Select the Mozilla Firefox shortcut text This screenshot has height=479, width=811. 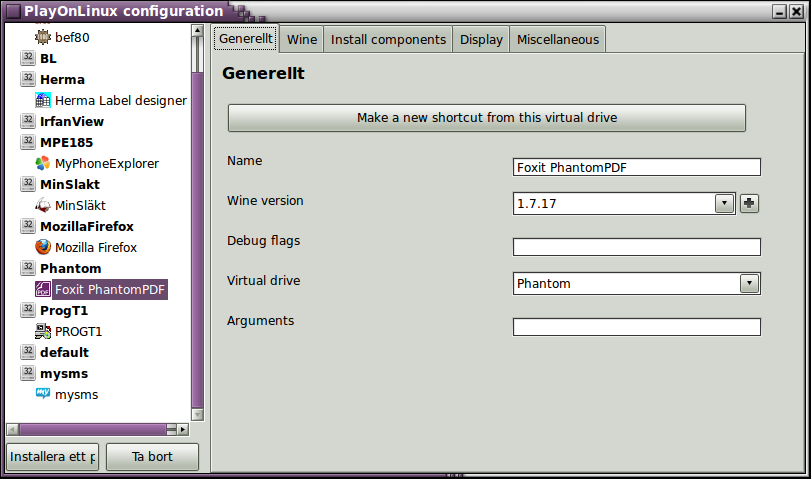point(96,247)
